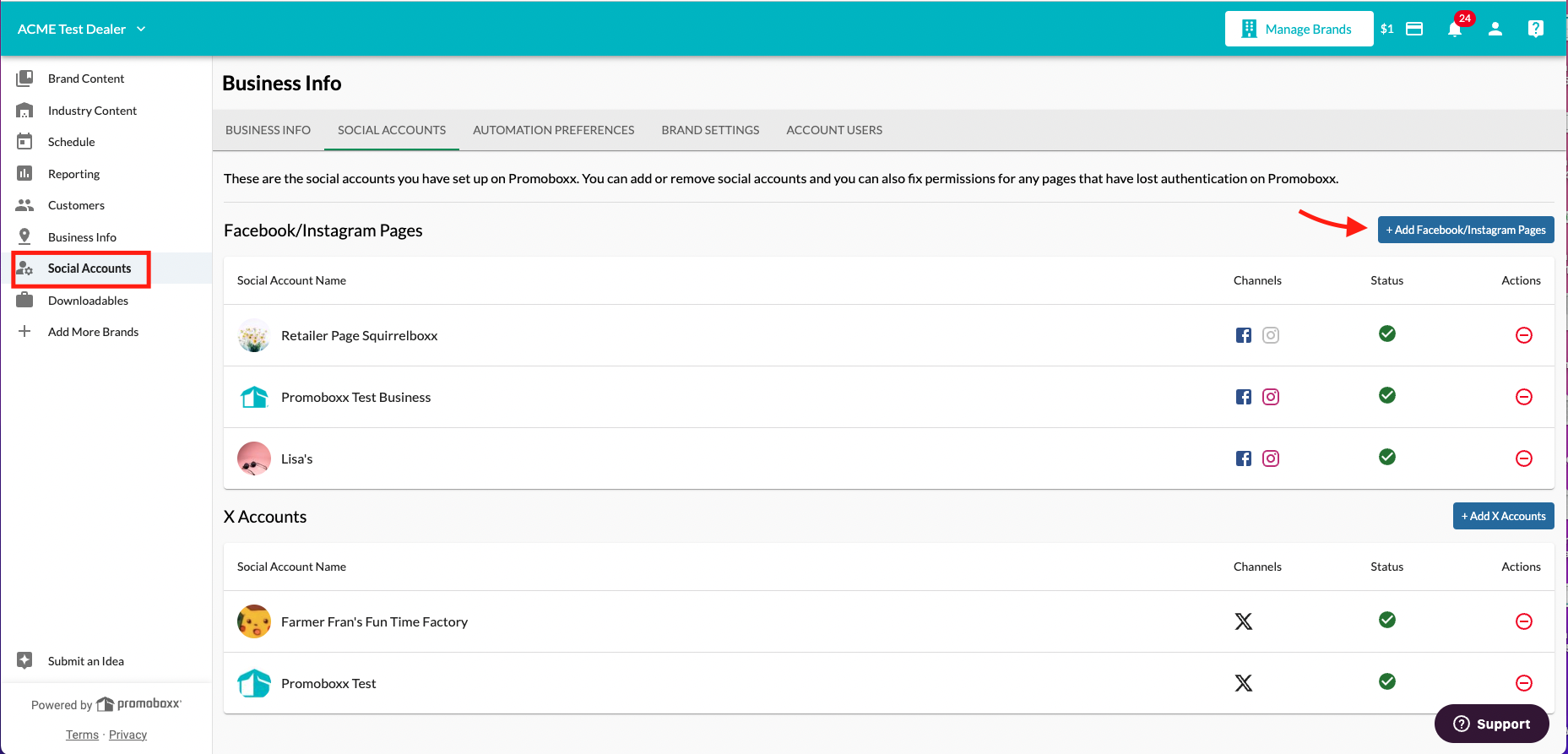Viewport: 1568px width, 754px height.
Task: Remove Farmer Fran's Fun Time Factory account
Action: pos(1524,621)
